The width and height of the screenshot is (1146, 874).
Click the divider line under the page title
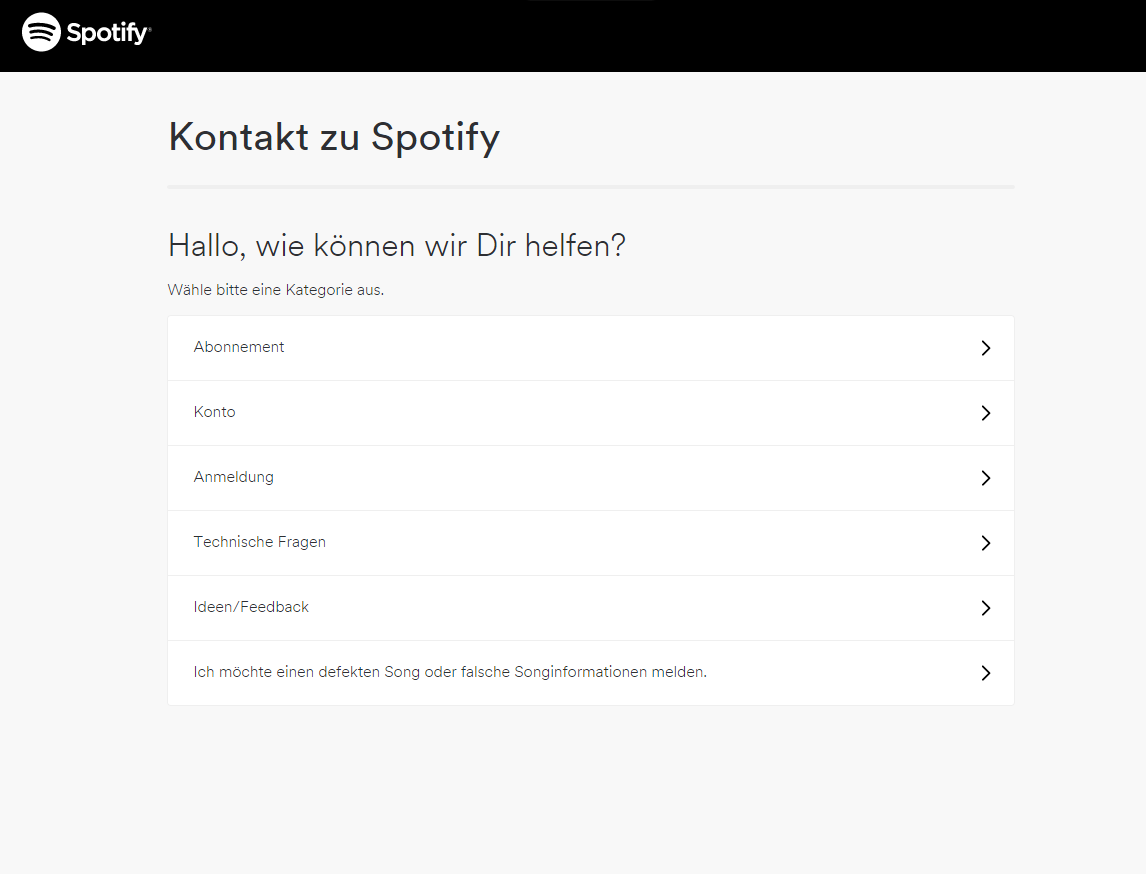[x=591, y=187]
